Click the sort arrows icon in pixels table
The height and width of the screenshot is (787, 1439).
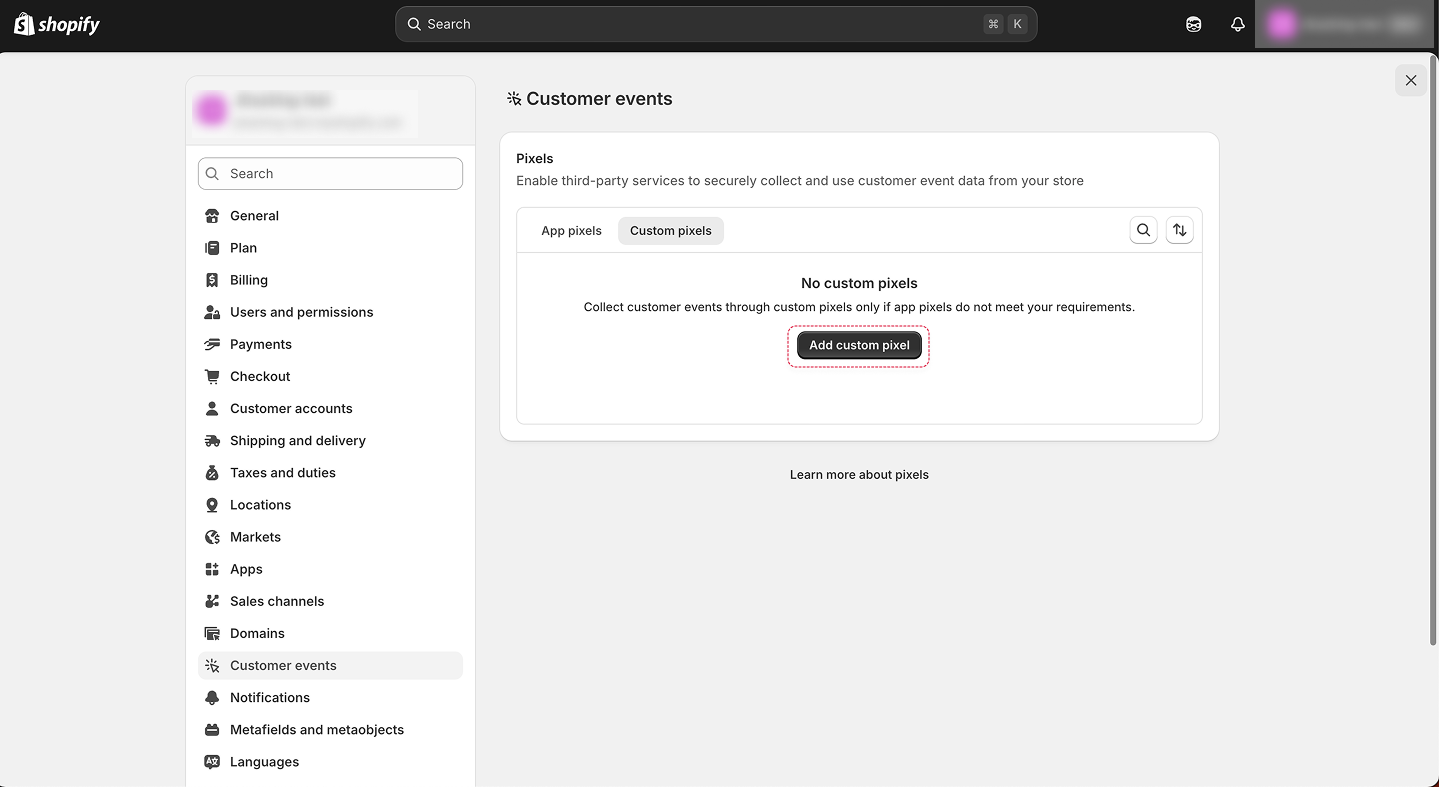point(1179,230)
